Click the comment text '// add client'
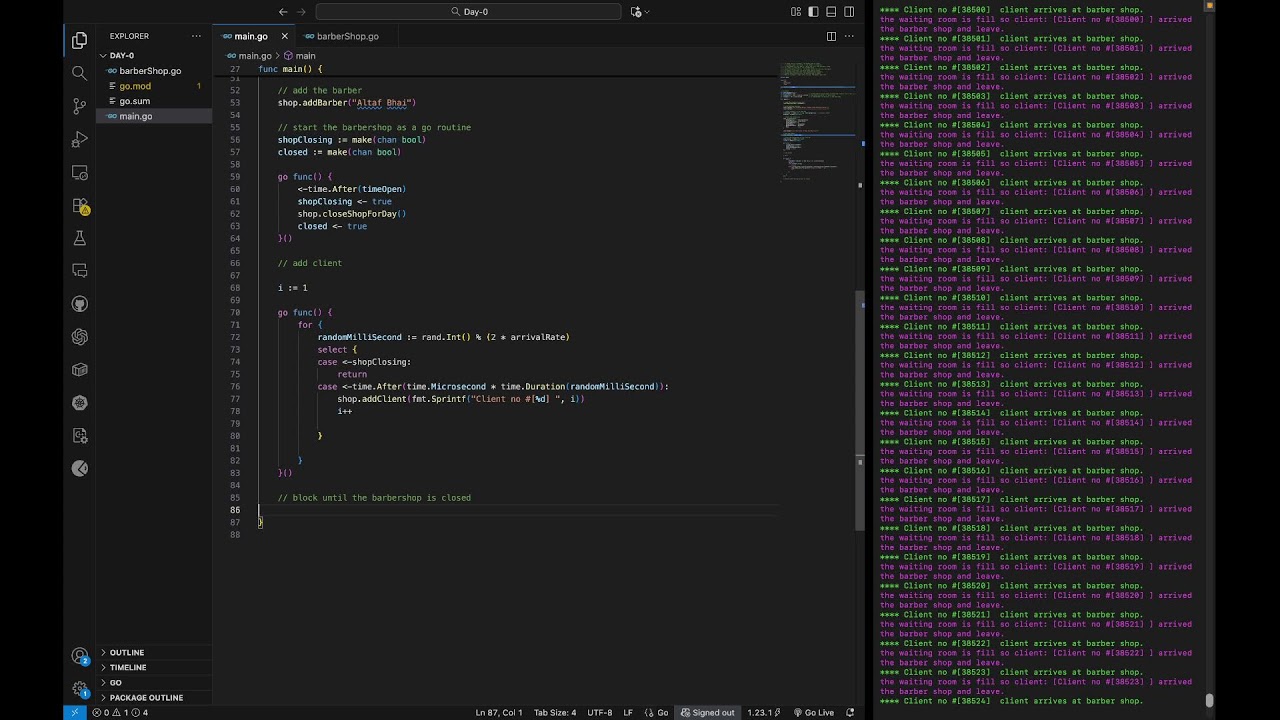 click(x=310, y=263)
